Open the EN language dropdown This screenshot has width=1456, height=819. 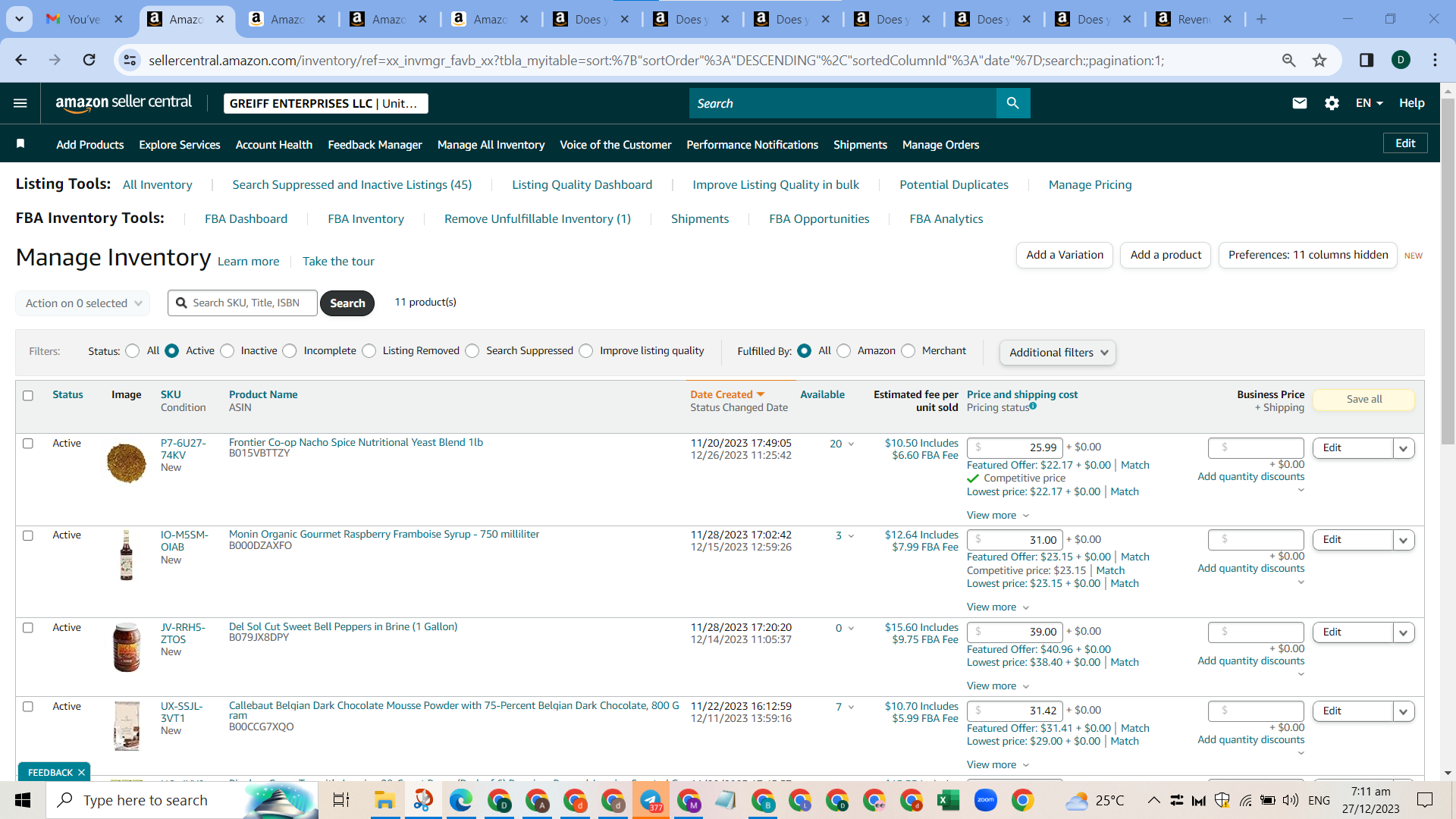(1369, 103)
